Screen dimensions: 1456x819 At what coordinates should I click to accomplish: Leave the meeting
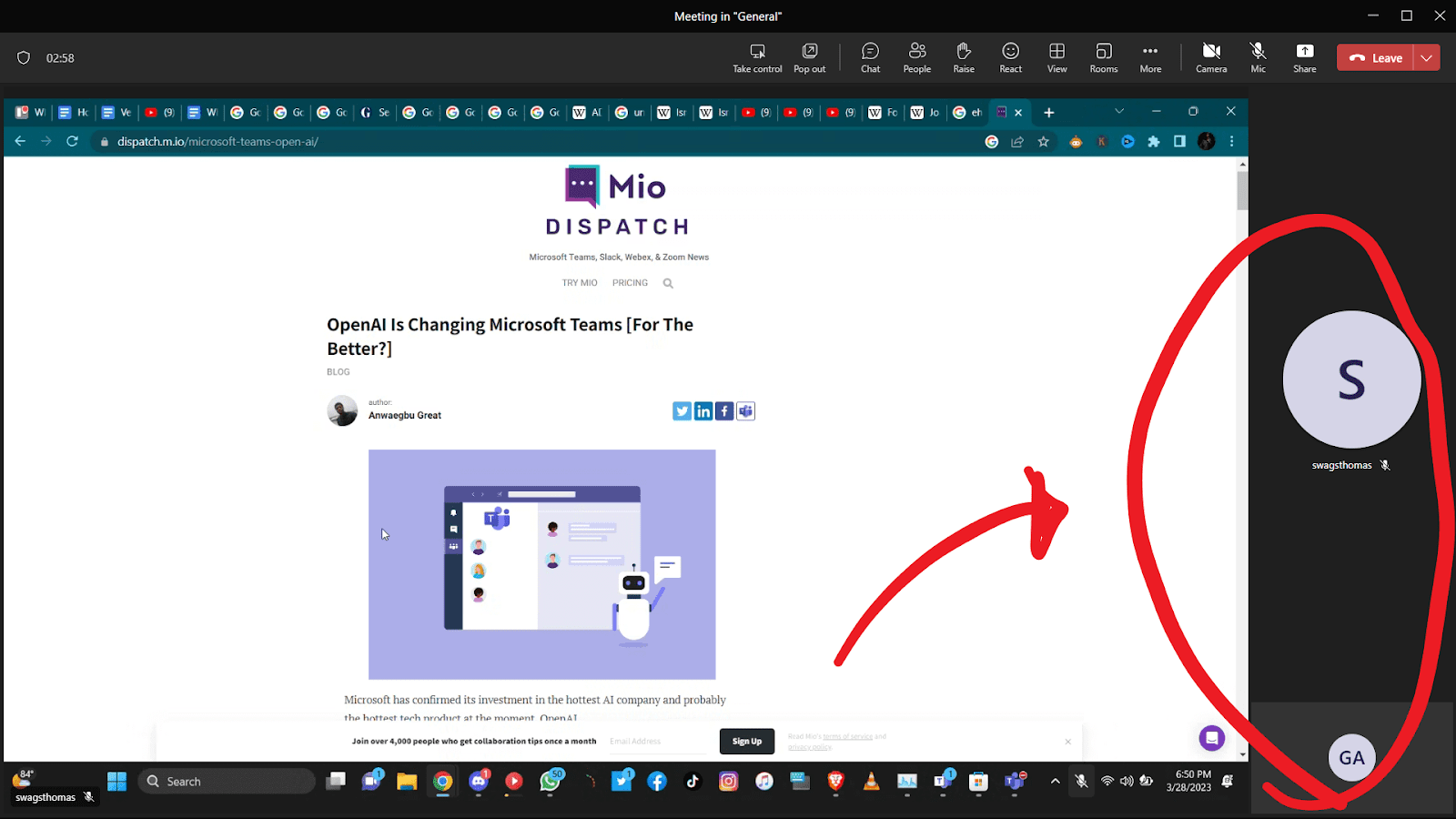click(x=1375, y=57)
